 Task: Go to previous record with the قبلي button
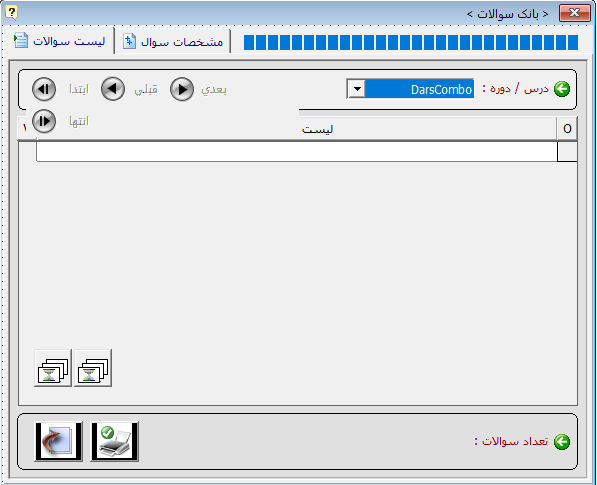pos(113,89)
